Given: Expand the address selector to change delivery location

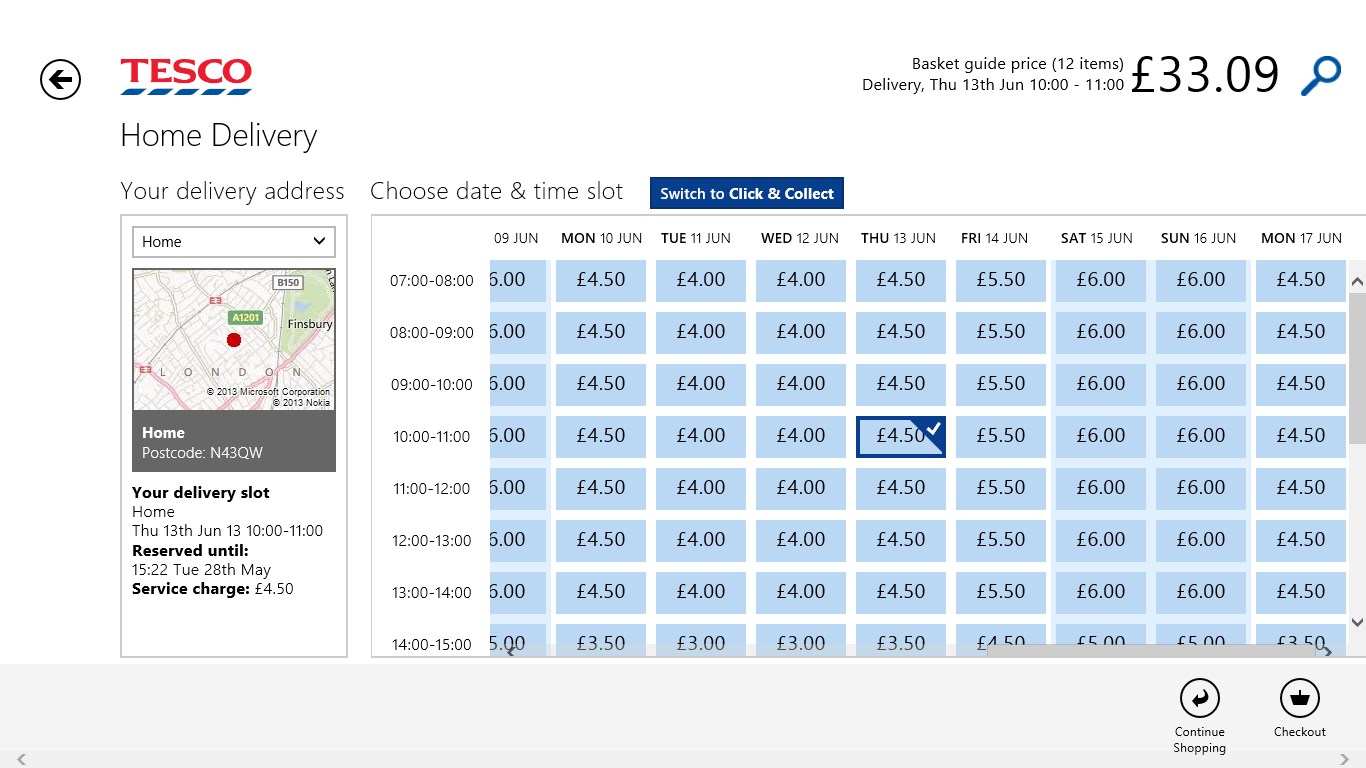Looking at the screenshot, I should pos(233,241).
